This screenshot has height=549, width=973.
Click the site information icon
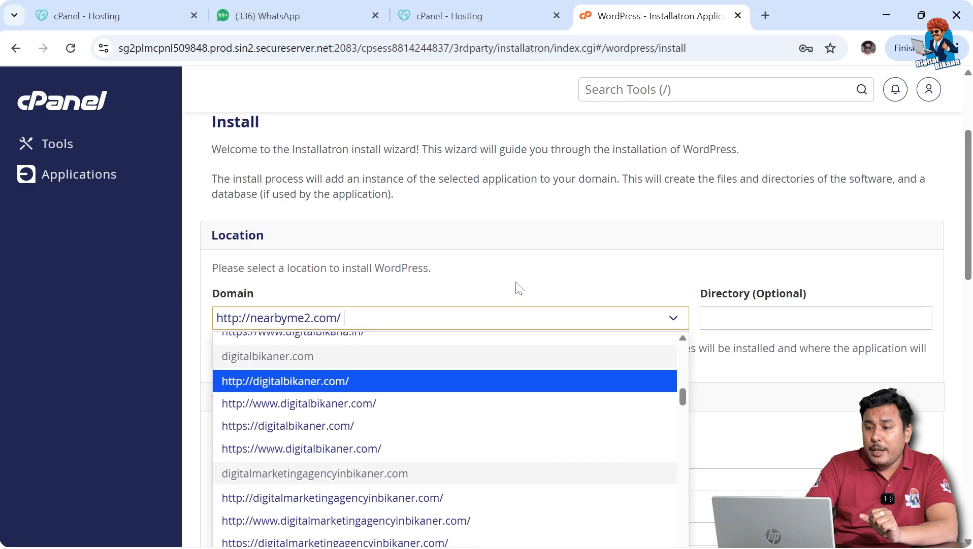(x=104, y=48)
